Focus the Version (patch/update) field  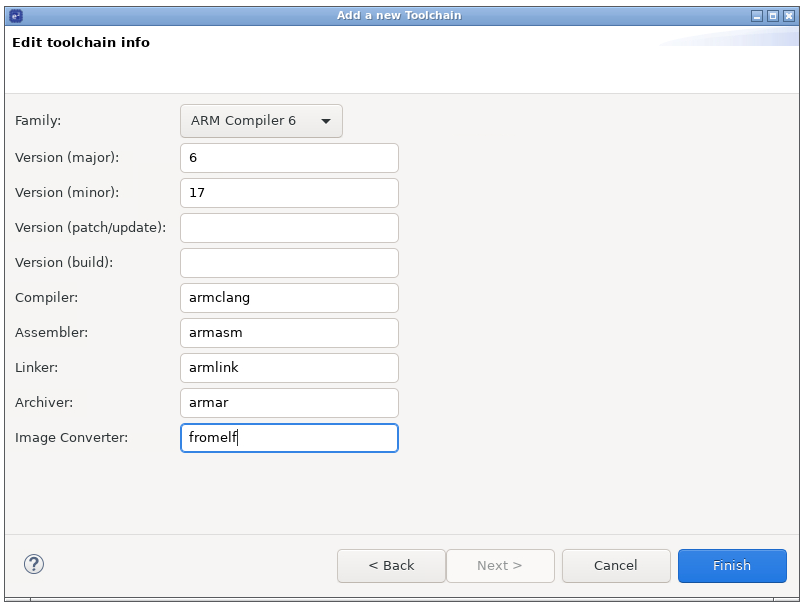click(289, 228)
